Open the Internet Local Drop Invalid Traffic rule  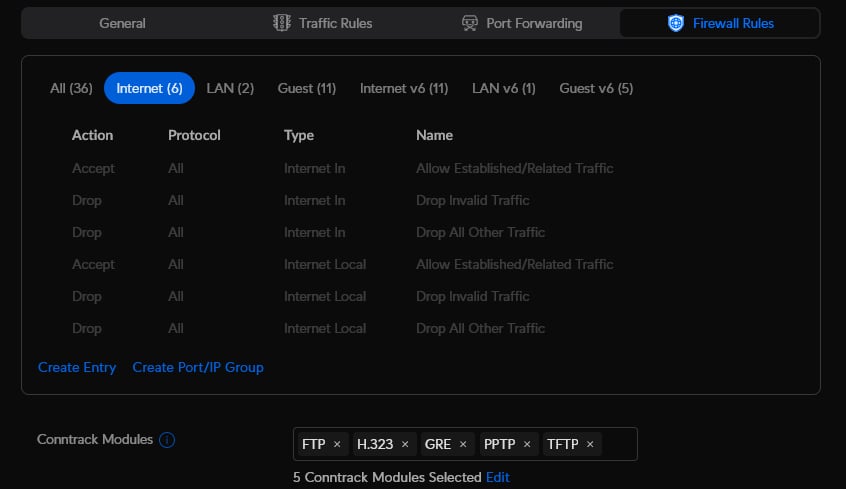coord(473,296)
